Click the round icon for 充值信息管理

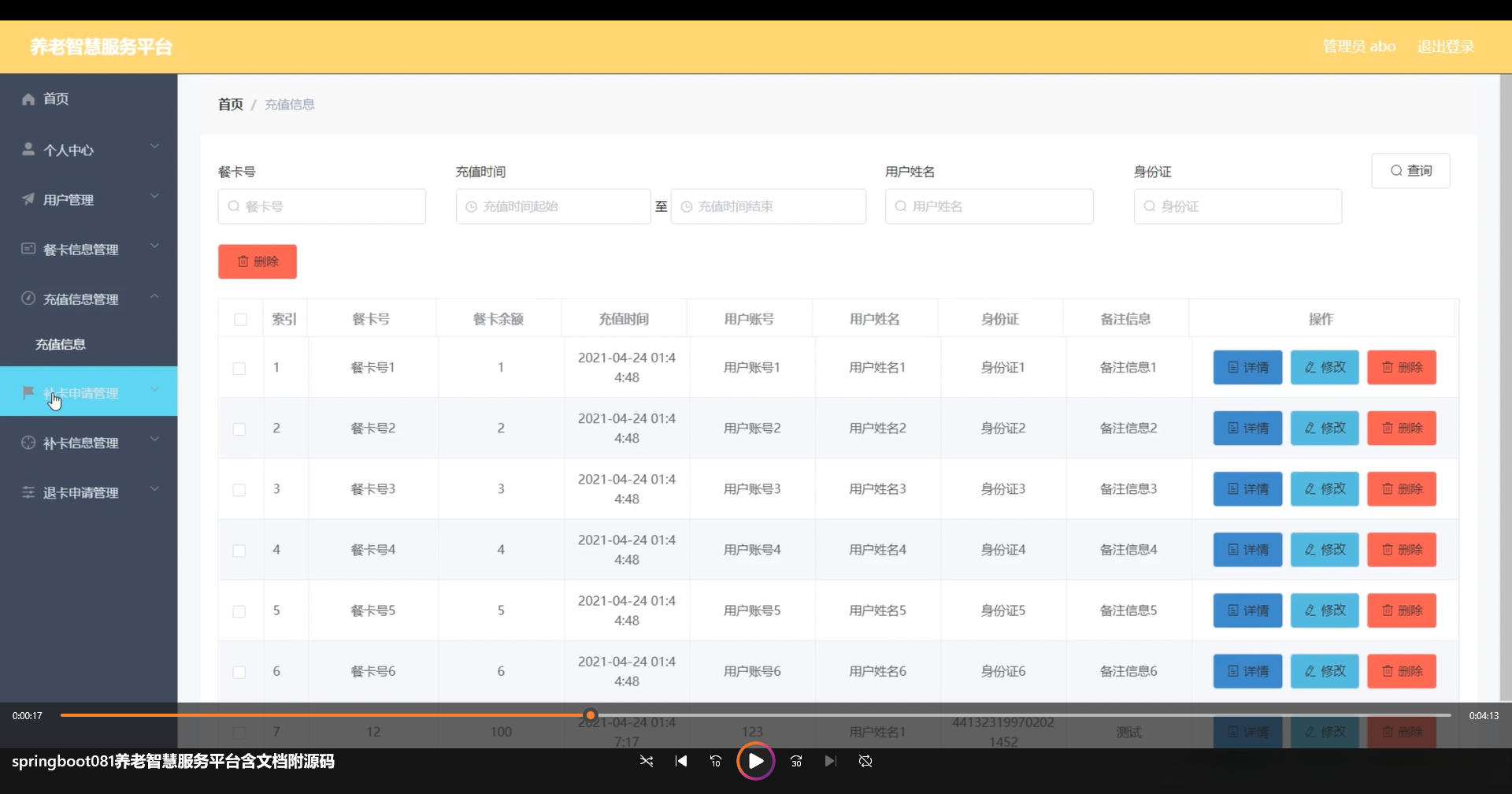[28, 299]
